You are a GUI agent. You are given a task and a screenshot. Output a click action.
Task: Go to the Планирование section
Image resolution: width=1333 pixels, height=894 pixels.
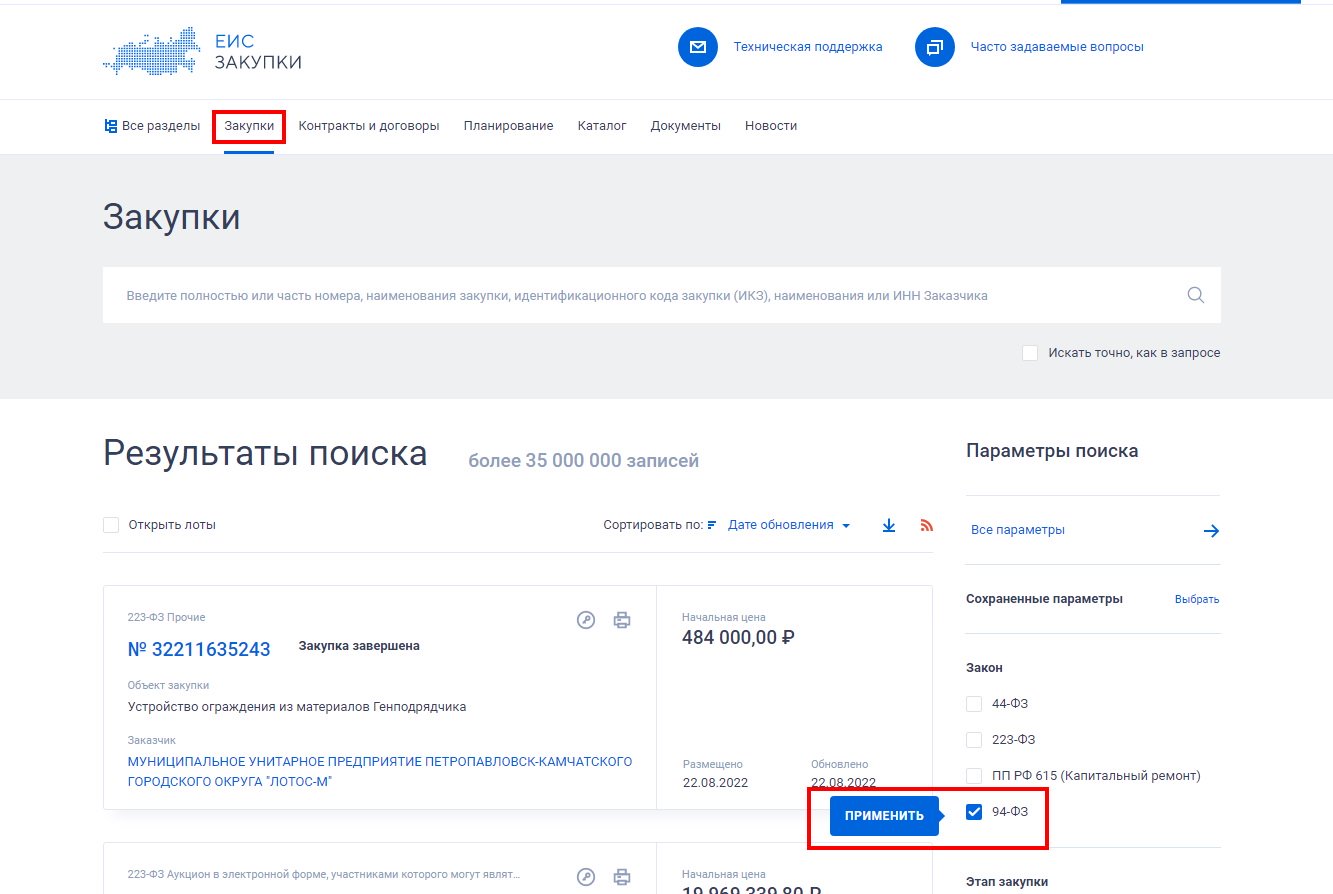coord(508,126)
